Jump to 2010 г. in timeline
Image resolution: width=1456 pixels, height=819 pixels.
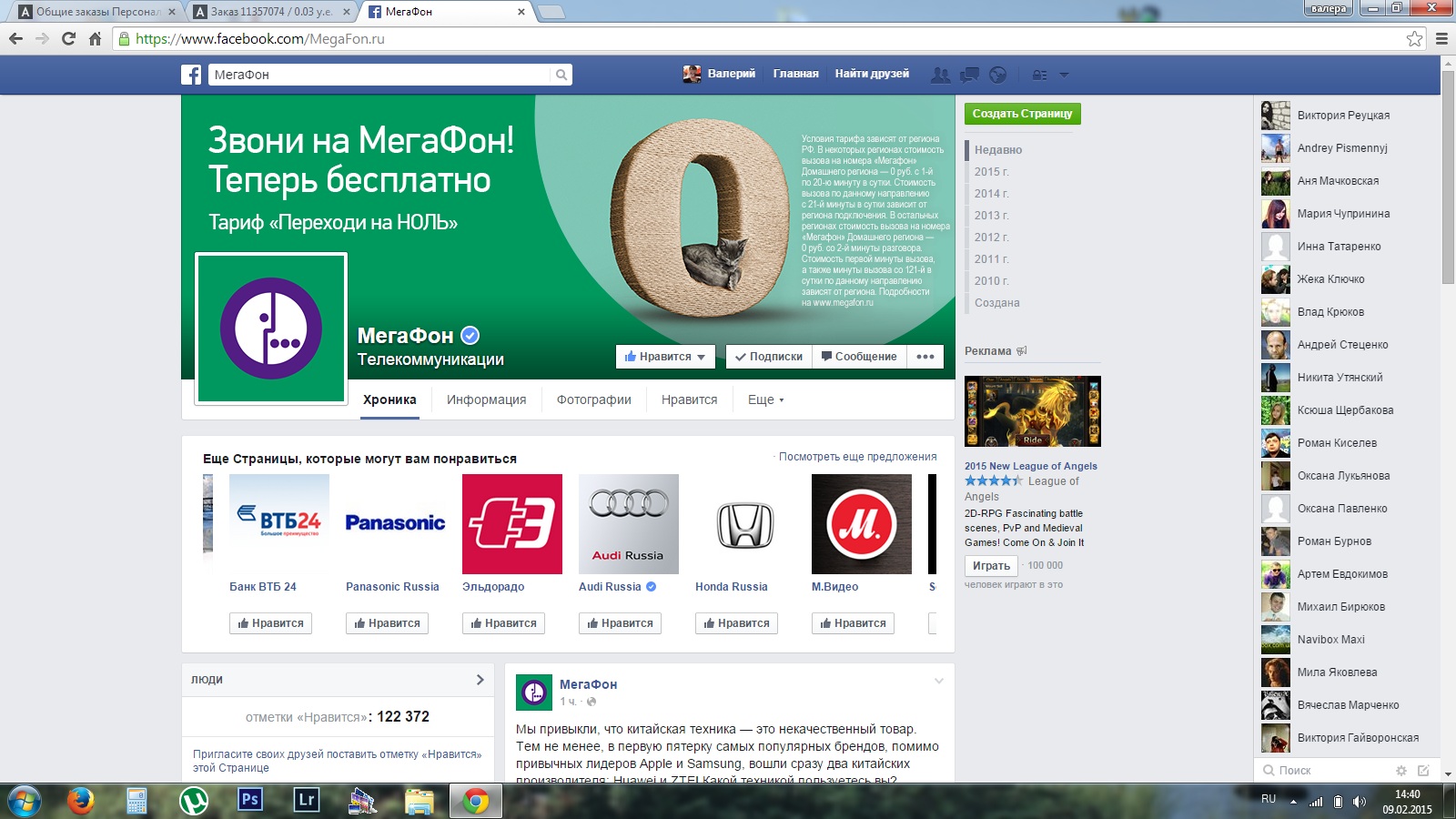point(992,281)
